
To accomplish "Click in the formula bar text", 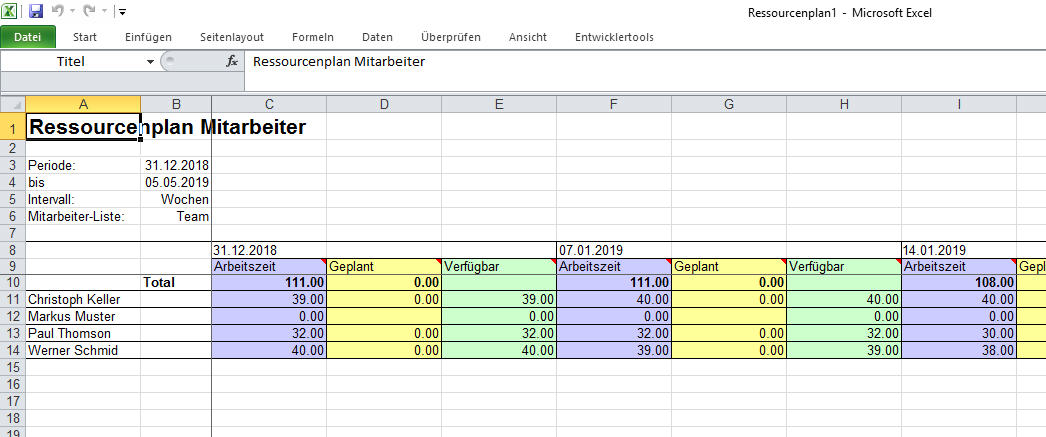I will click(339, 62).
